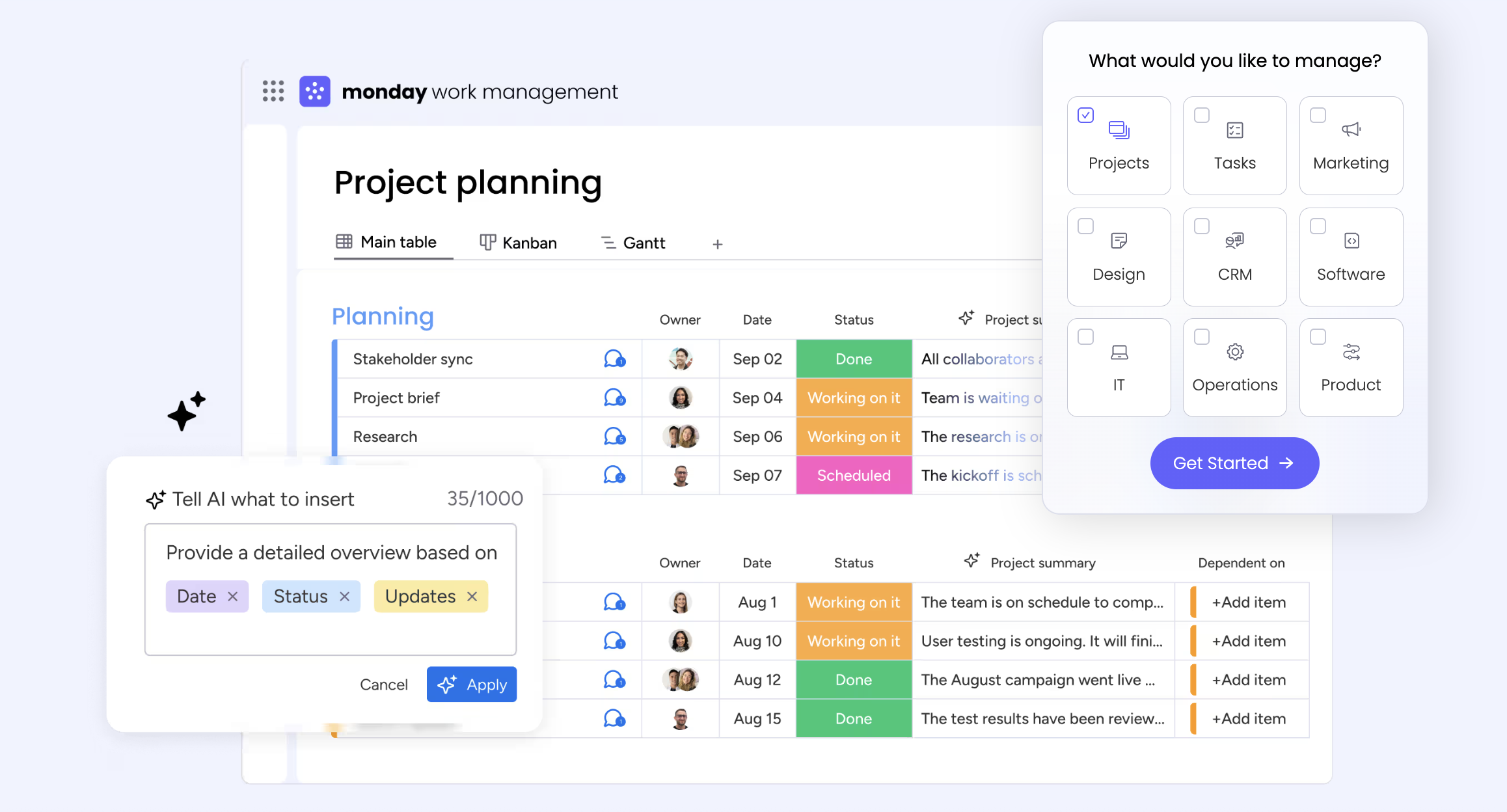
Task: Uncheck the Projects checkbox
Action: pos(1086,115)
